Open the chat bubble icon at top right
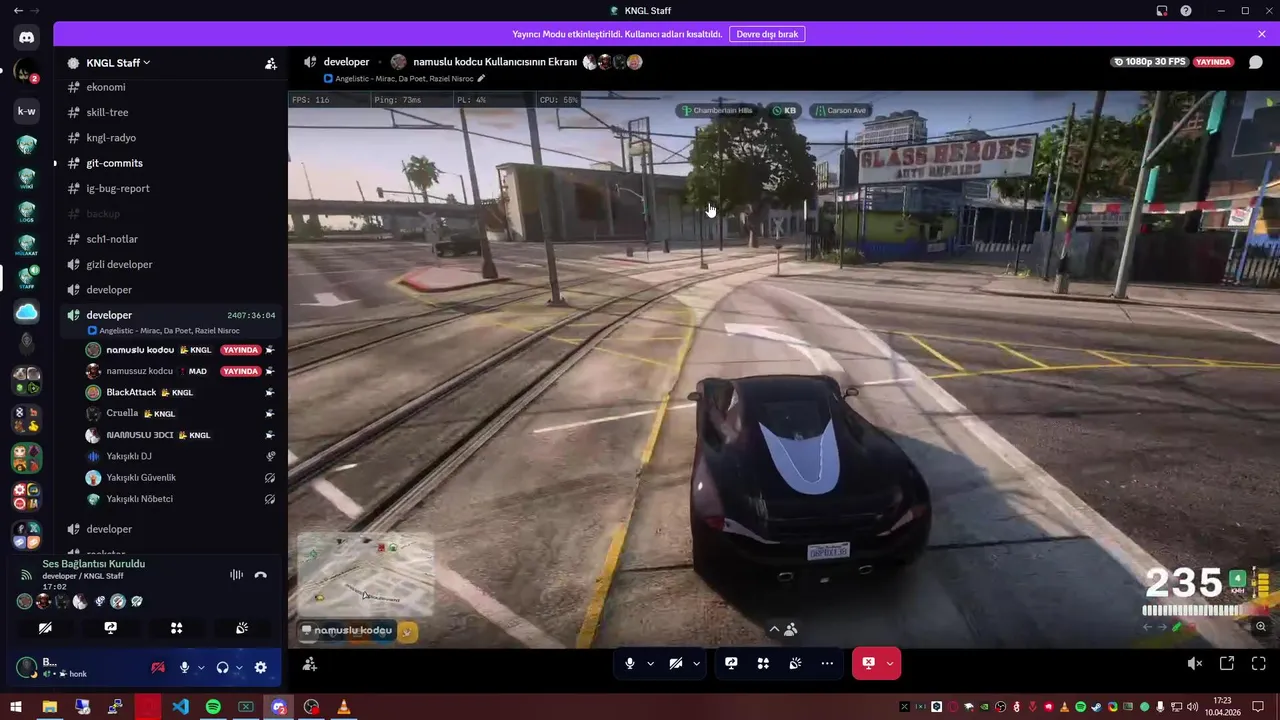The image size is (1280, 720). [1255, 62]
